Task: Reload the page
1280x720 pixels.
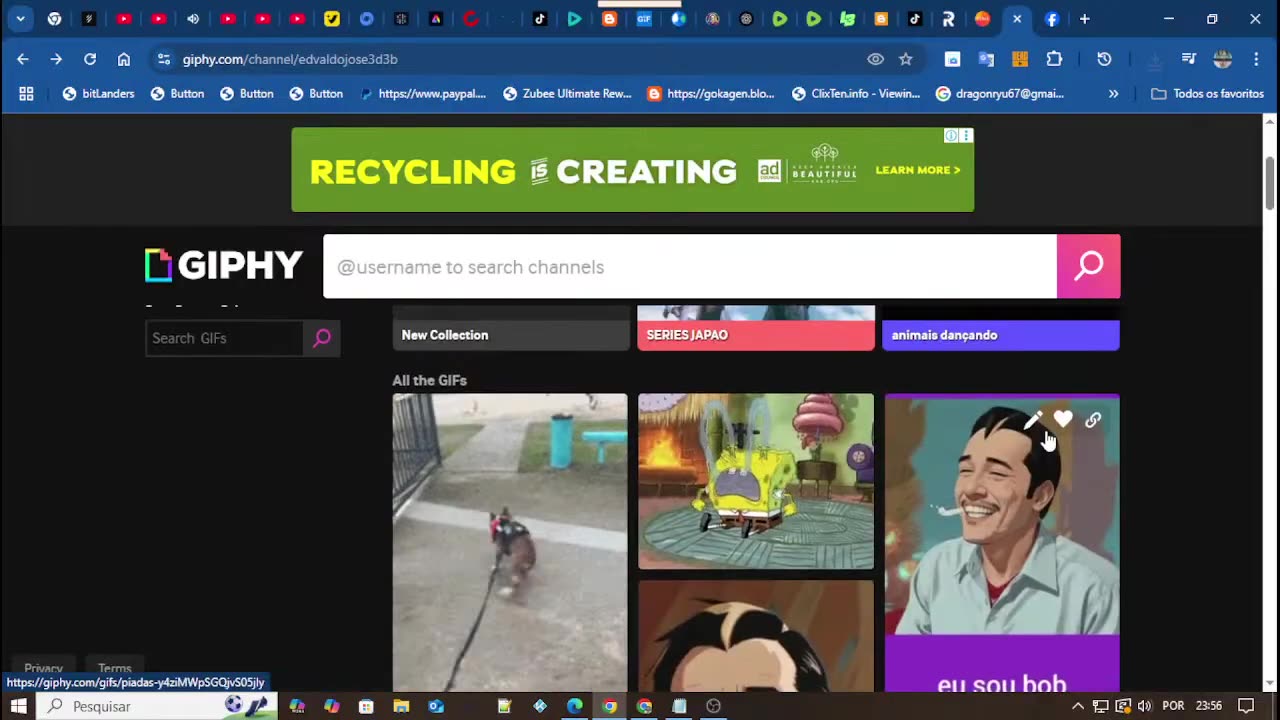Action: [x=90, y=59]
